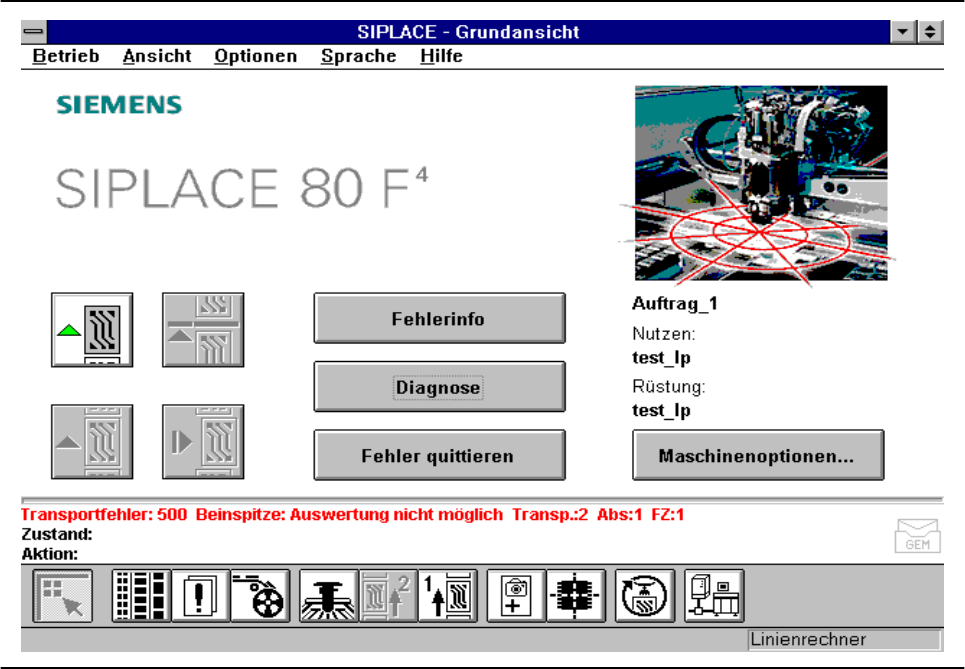Click the GEM envelope icon
The width and height of the screenshot is (965, 669).
[x=917, y=535]
